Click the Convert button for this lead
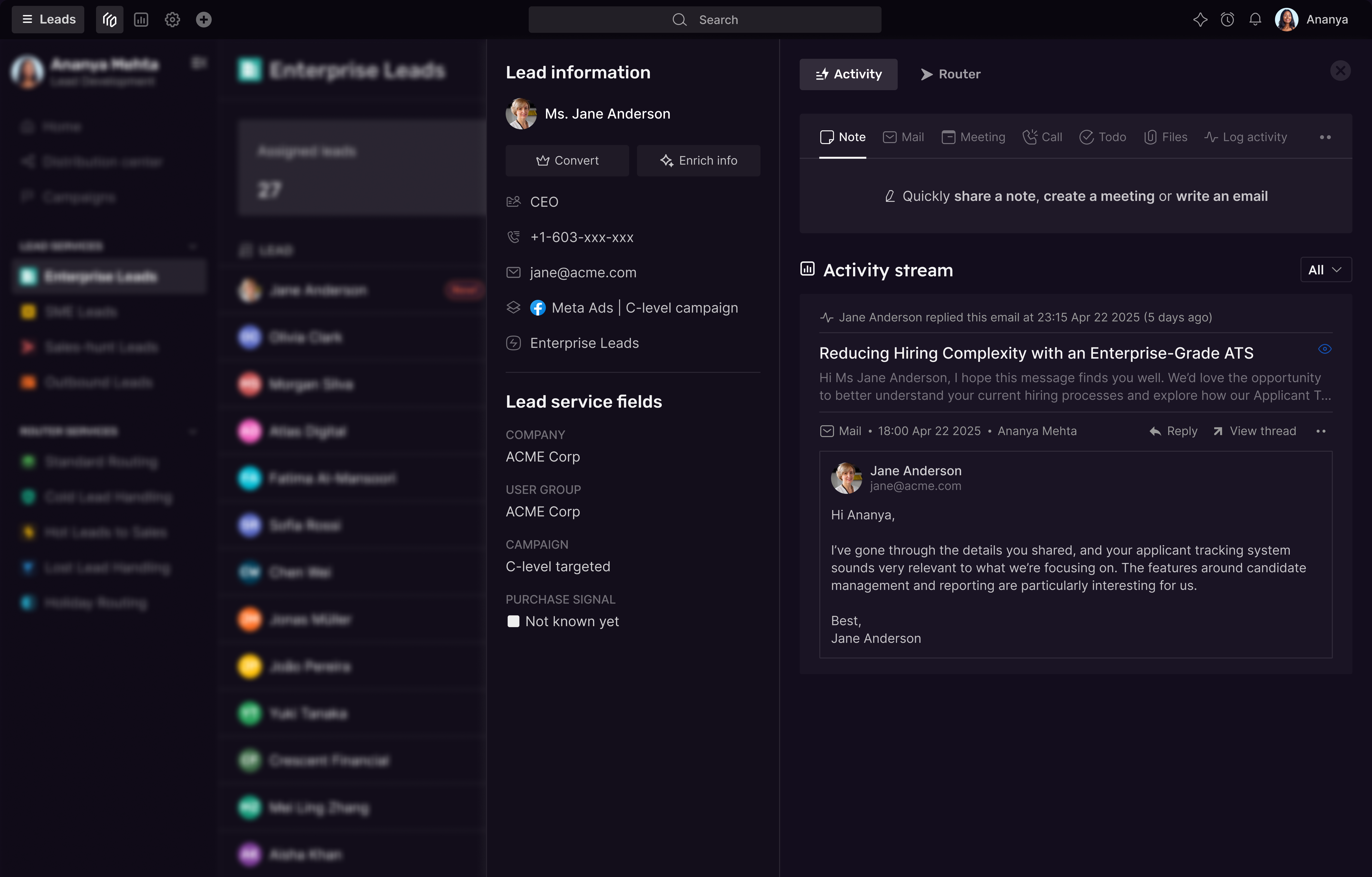 tap(567, 160)
